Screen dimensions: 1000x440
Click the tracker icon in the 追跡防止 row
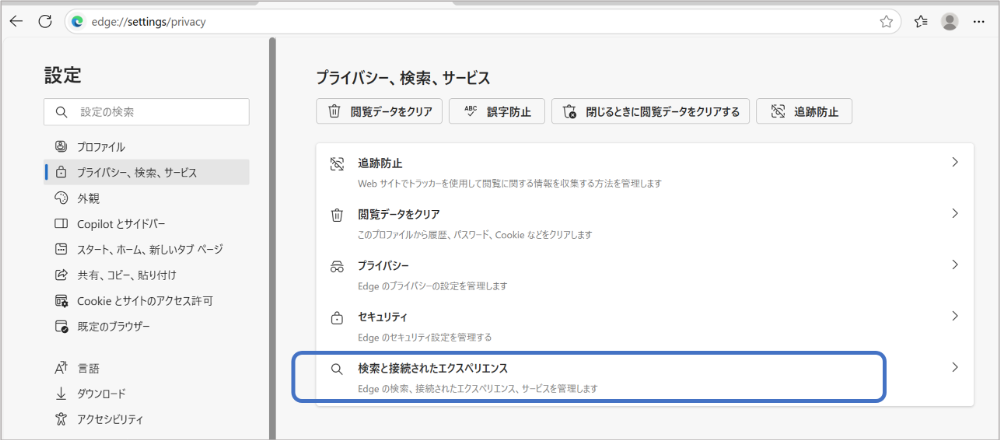(x=337, y=163)
